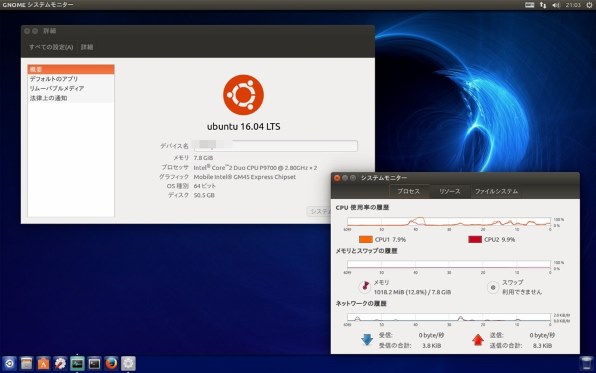Image resolution: width=596 pixels, height=373 pixels.
Task: Click the ubuntu 16.04 LTS text
Action: 244,127
